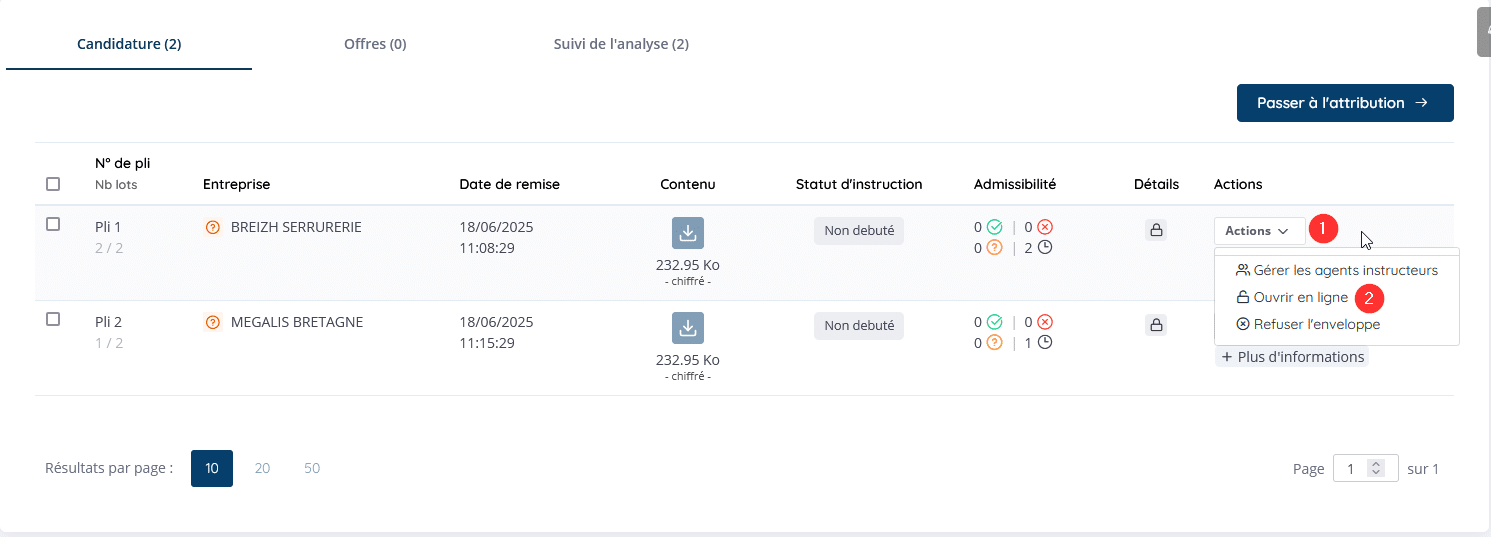Click the Passer à l'attribution button

[x=1345, y=103]
